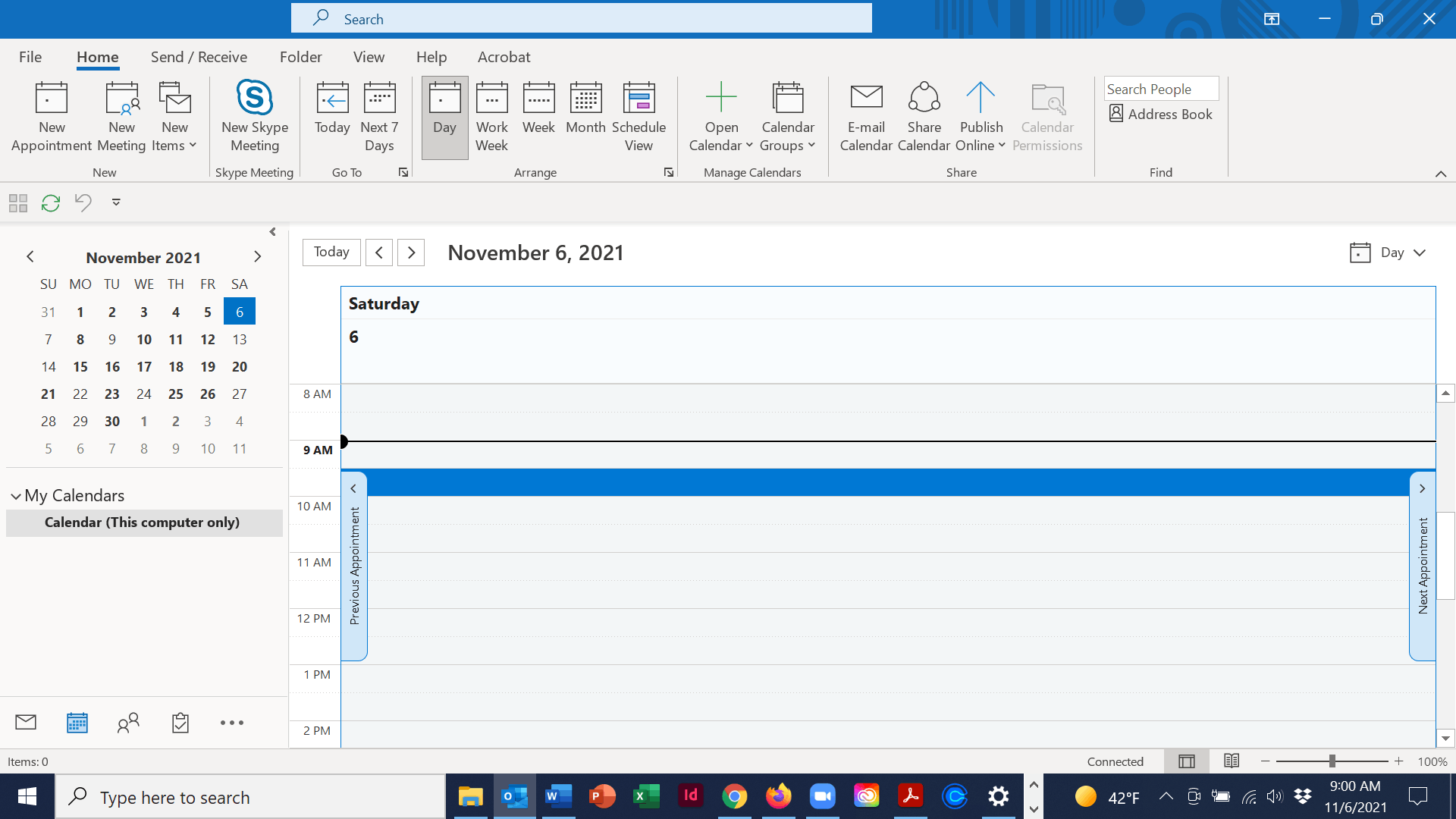Image resolution: width=1456 pixels, height=819 pixels.
Task: Click the Undo quick access icon
Action: (83, 202)
